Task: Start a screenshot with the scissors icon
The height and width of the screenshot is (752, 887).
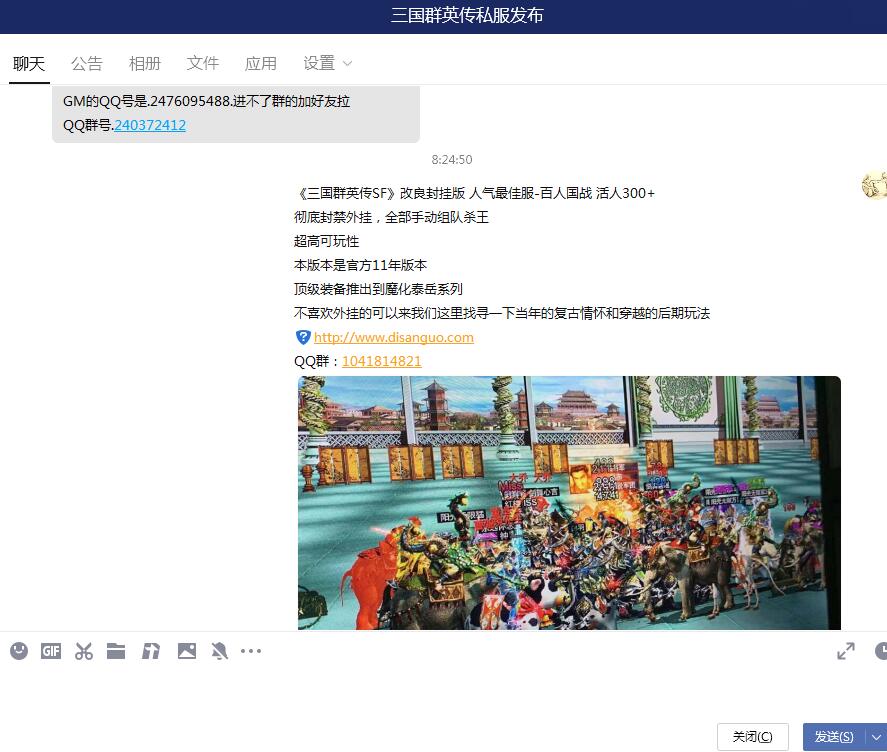Action: pyautogui.click(x=84, y=651)
